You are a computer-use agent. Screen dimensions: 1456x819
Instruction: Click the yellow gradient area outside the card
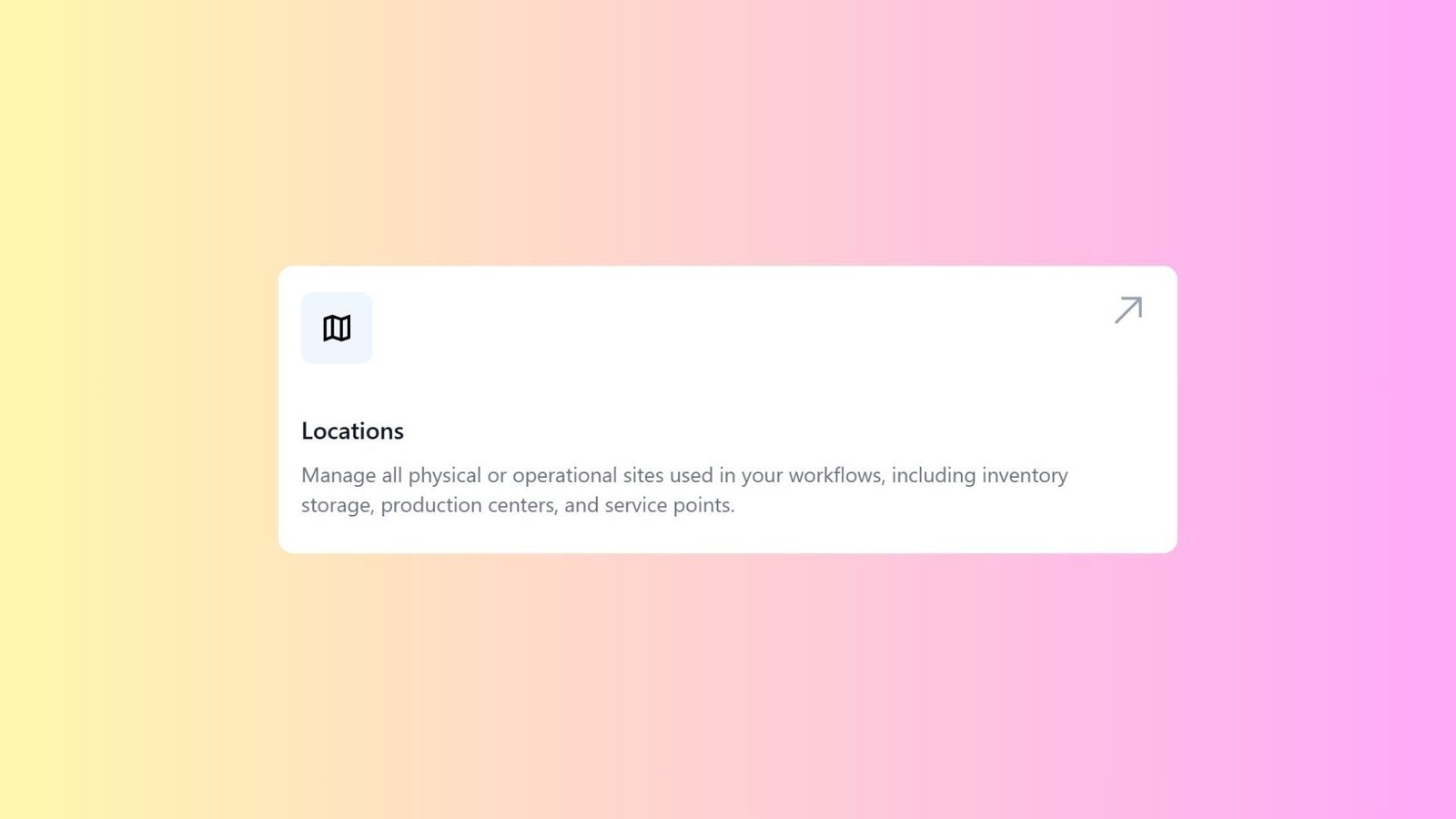pos(109,409)
